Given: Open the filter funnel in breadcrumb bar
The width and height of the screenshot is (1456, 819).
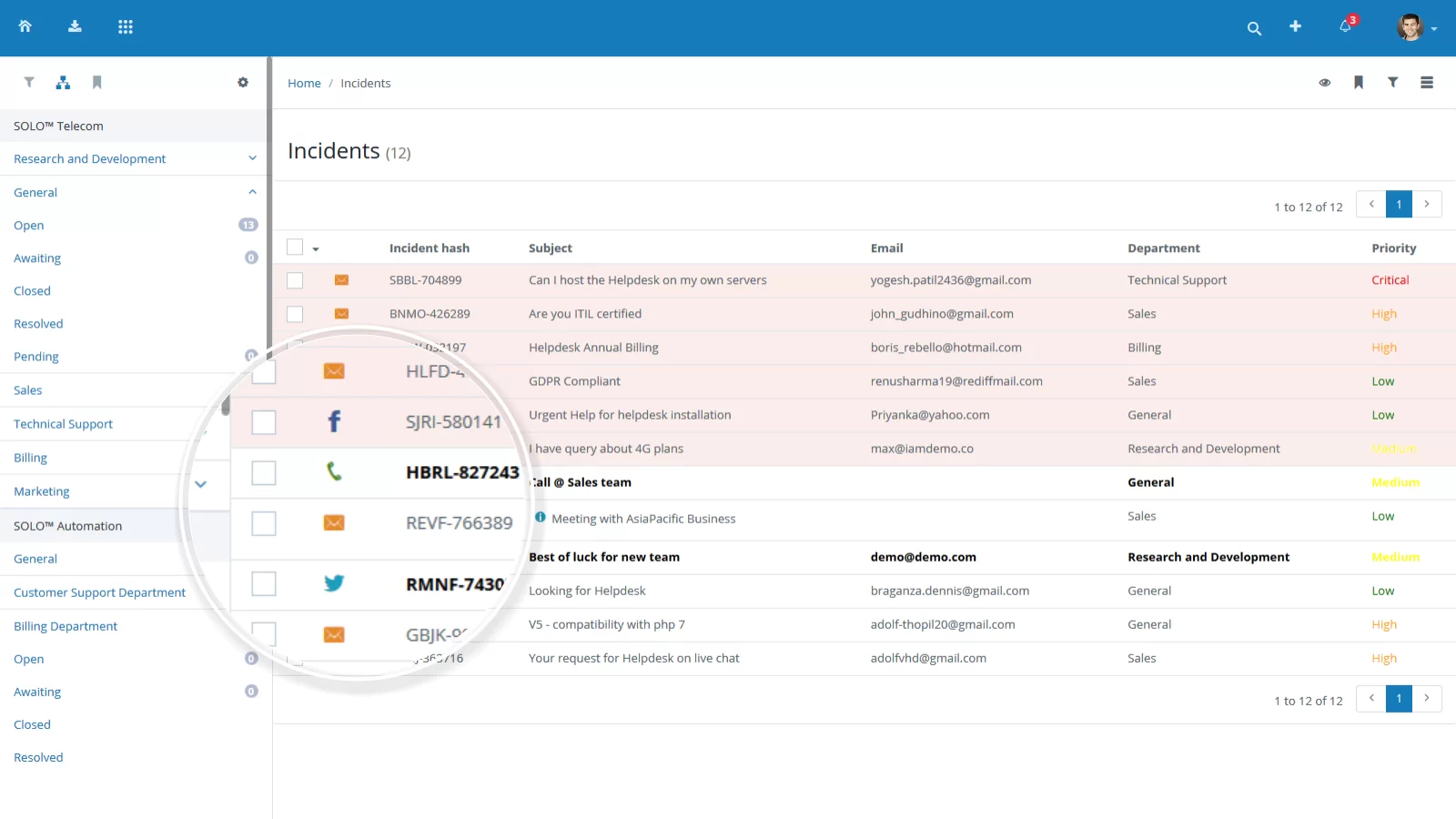Looking at the screenshot, I should 1392,82.
